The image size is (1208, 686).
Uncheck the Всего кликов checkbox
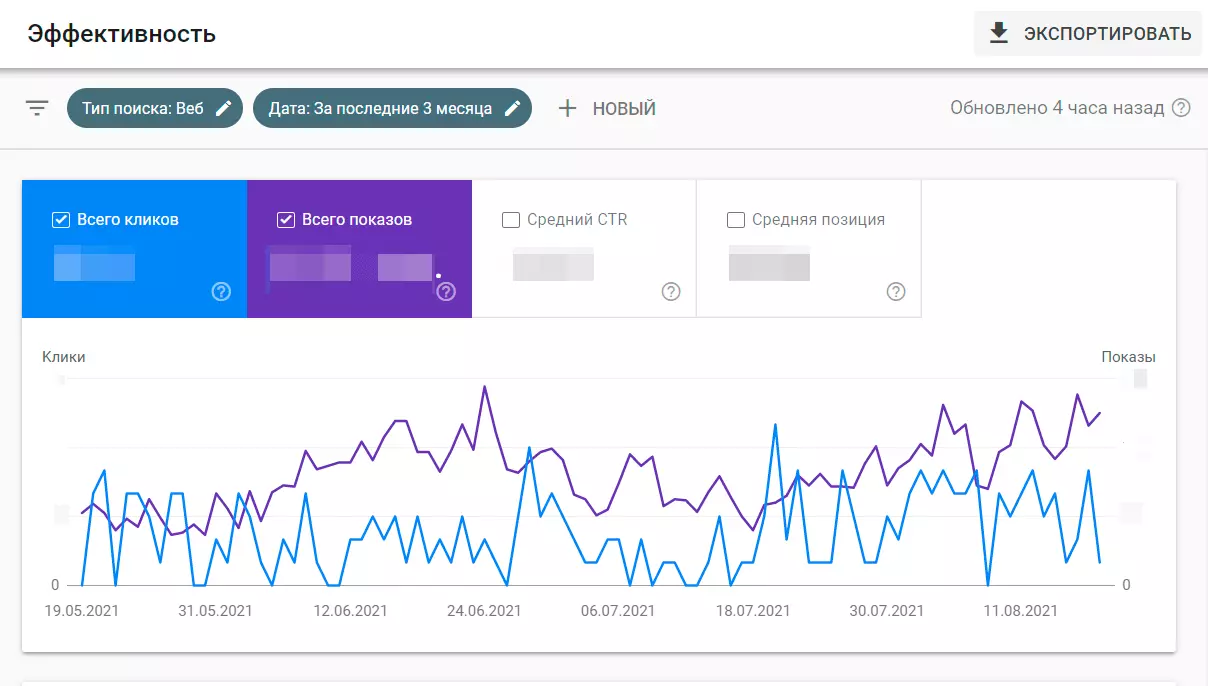click(x=61, y=220)
